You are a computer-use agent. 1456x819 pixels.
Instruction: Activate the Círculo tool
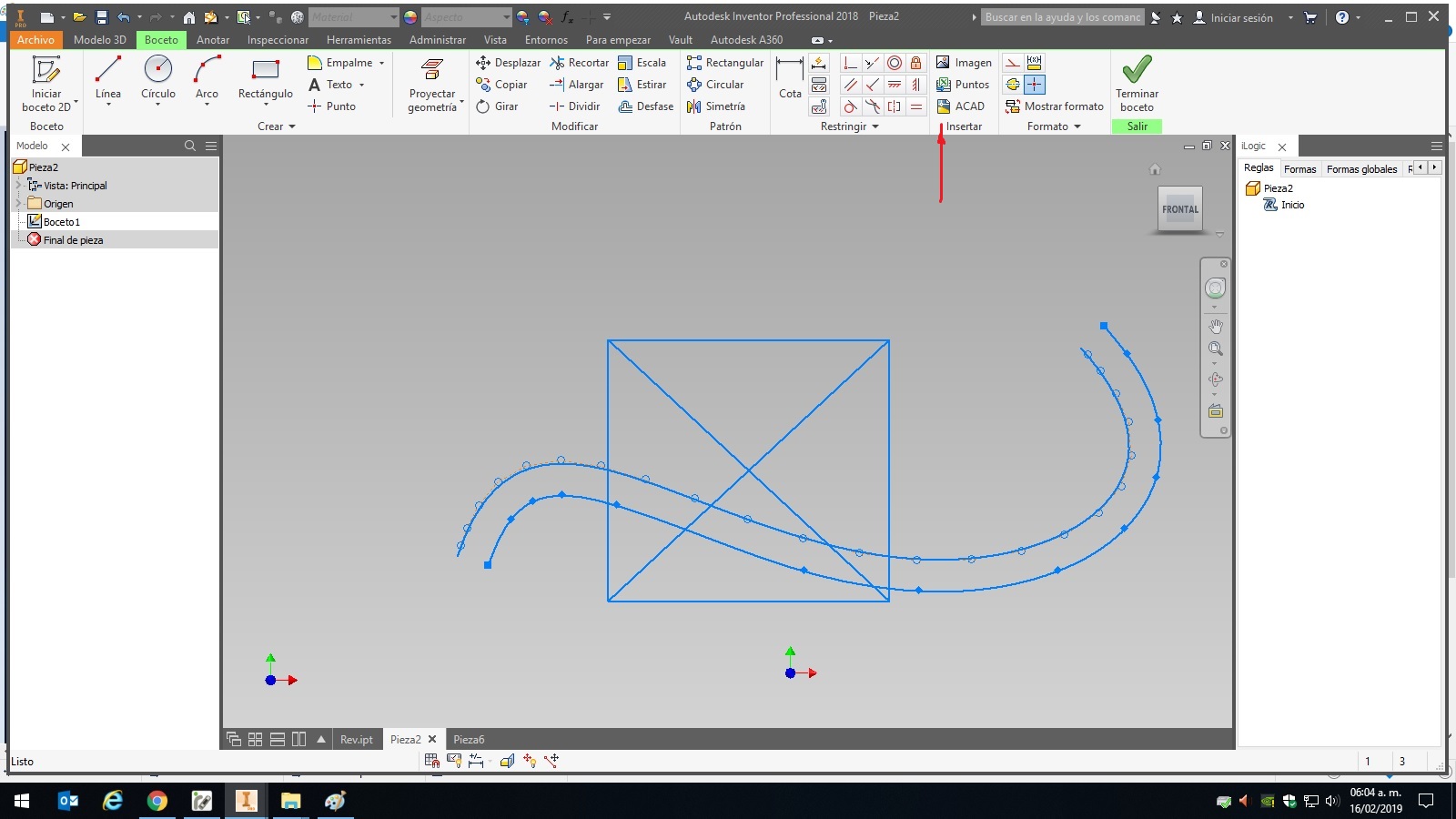[157, 80]
